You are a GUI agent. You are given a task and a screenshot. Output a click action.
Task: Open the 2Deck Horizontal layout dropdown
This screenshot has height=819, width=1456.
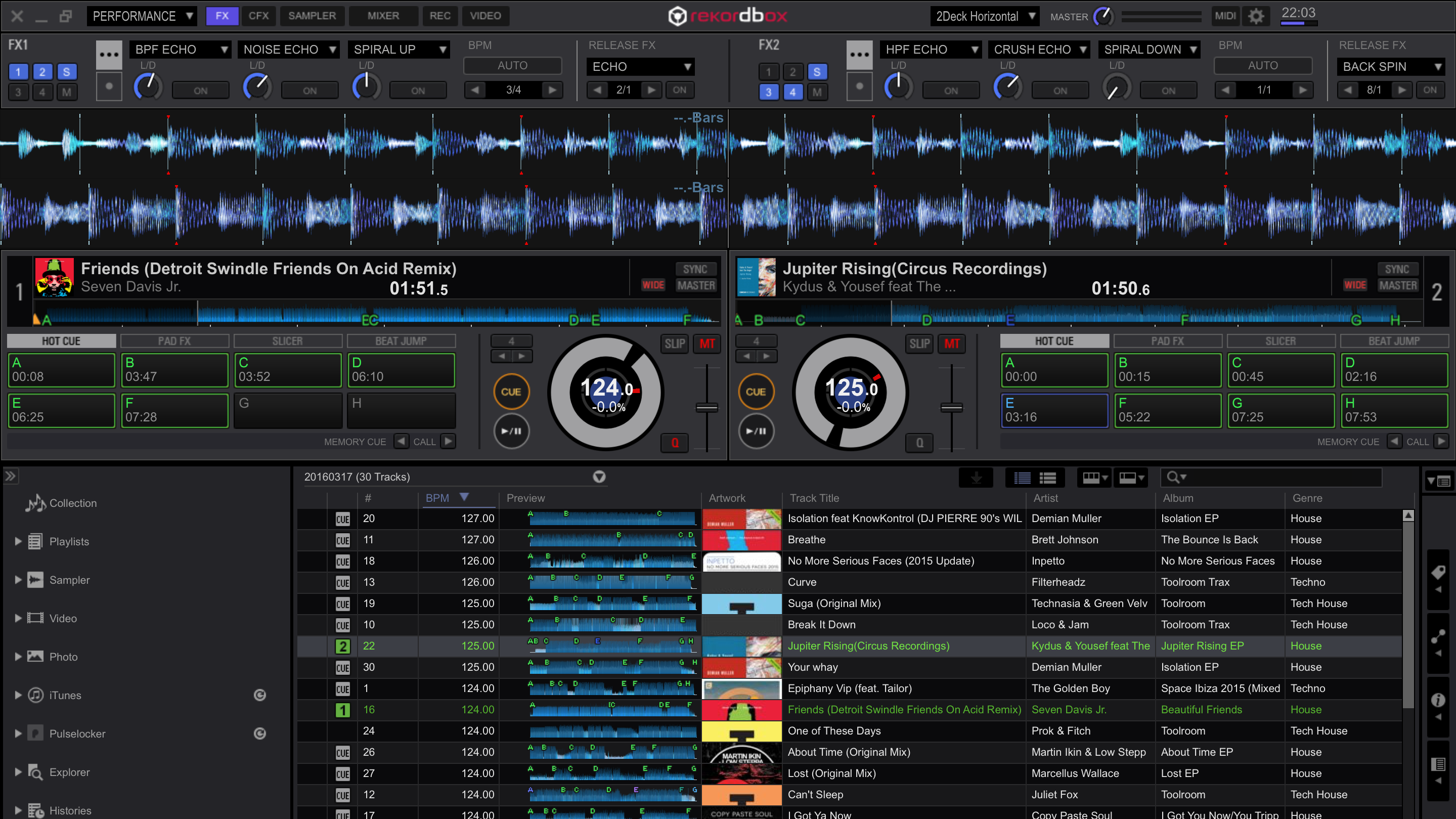pyautogui.click(x=985, y=16)
